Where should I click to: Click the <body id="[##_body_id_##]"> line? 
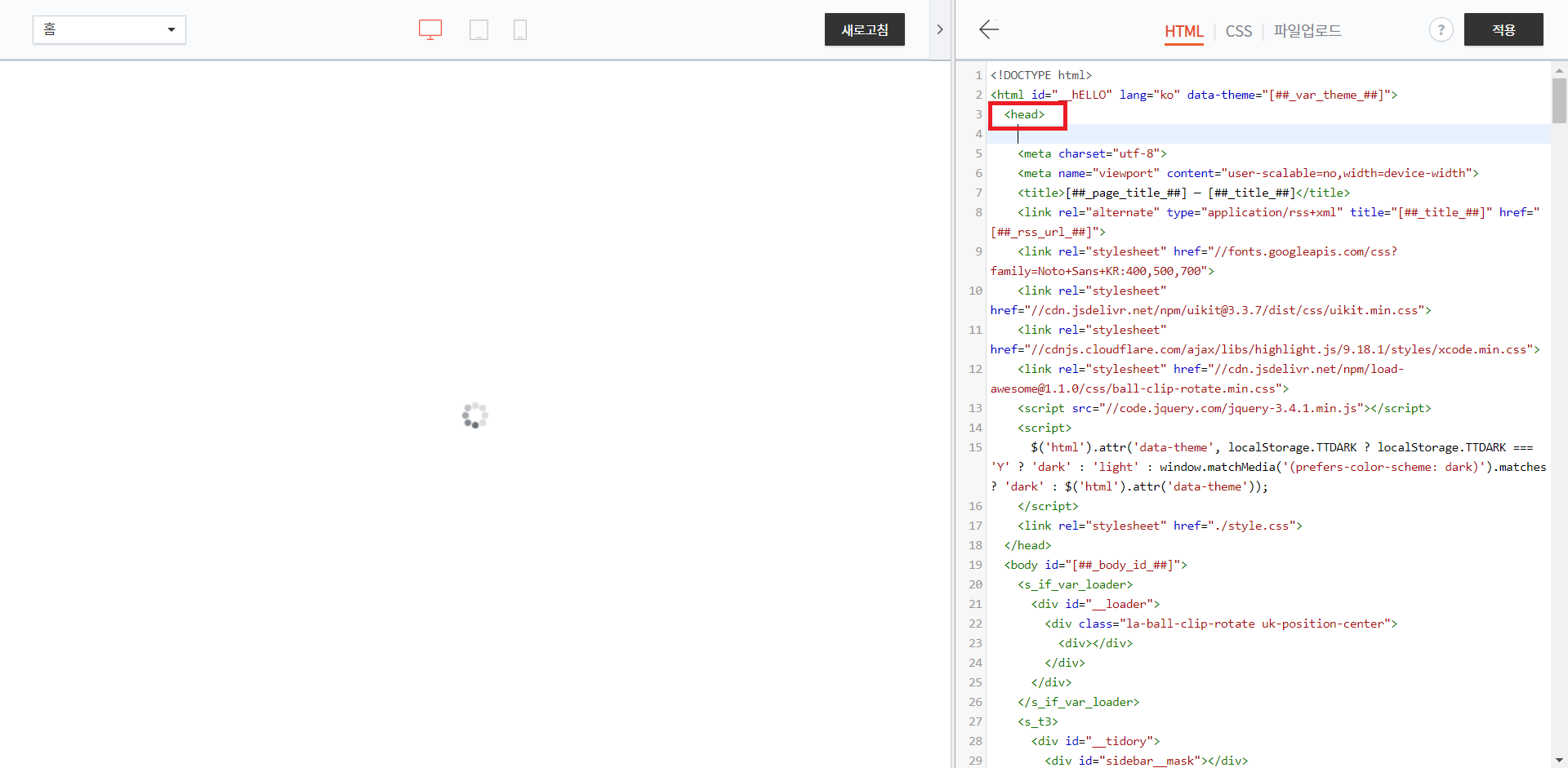pyautogui.click(x=1095, y=565)
